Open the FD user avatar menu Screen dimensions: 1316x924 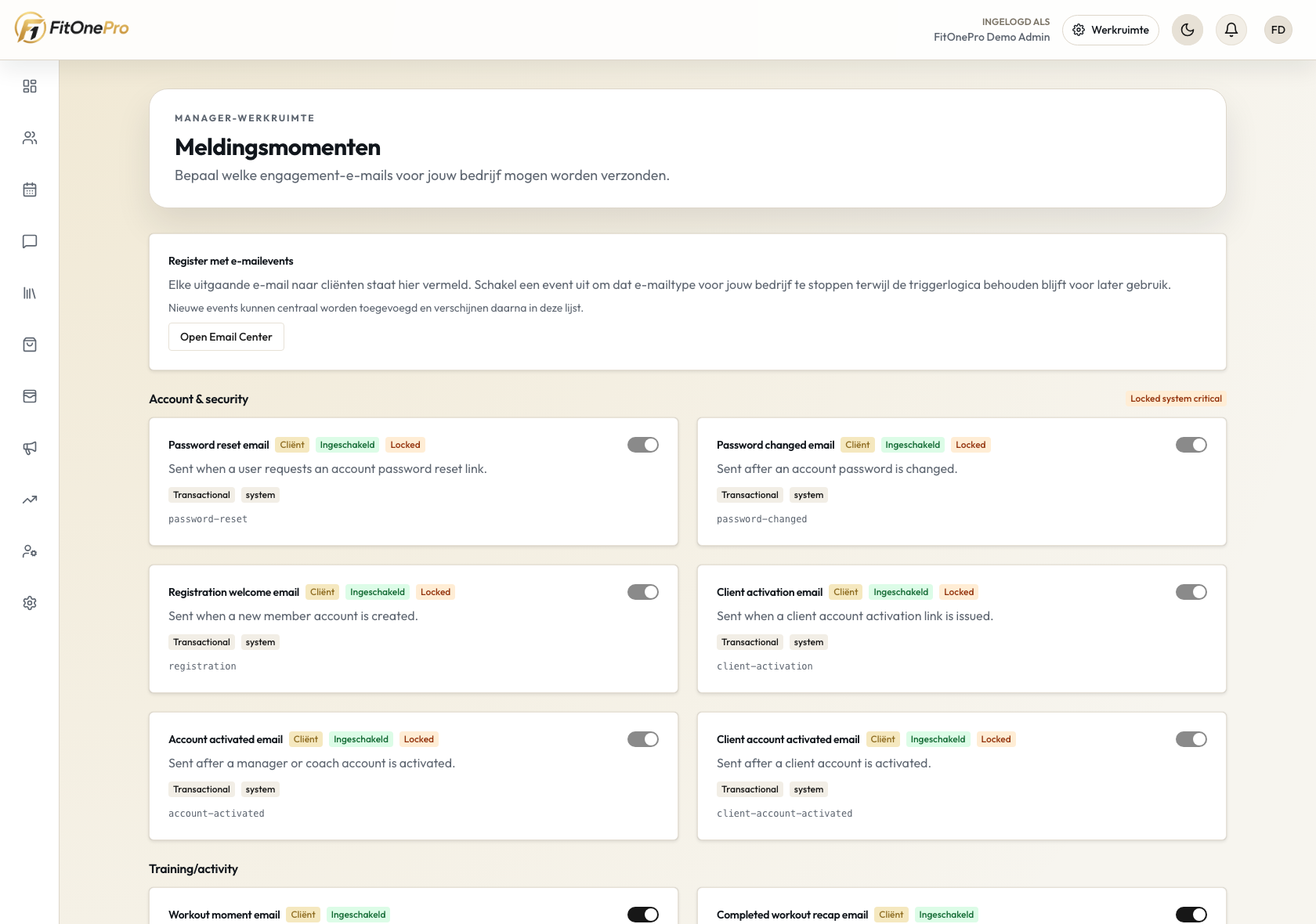click(1278, 30)
